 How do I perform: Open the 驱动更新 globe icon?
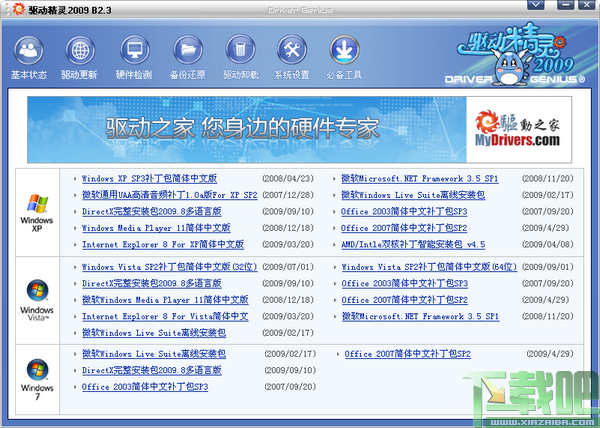[x=80, y=50]
